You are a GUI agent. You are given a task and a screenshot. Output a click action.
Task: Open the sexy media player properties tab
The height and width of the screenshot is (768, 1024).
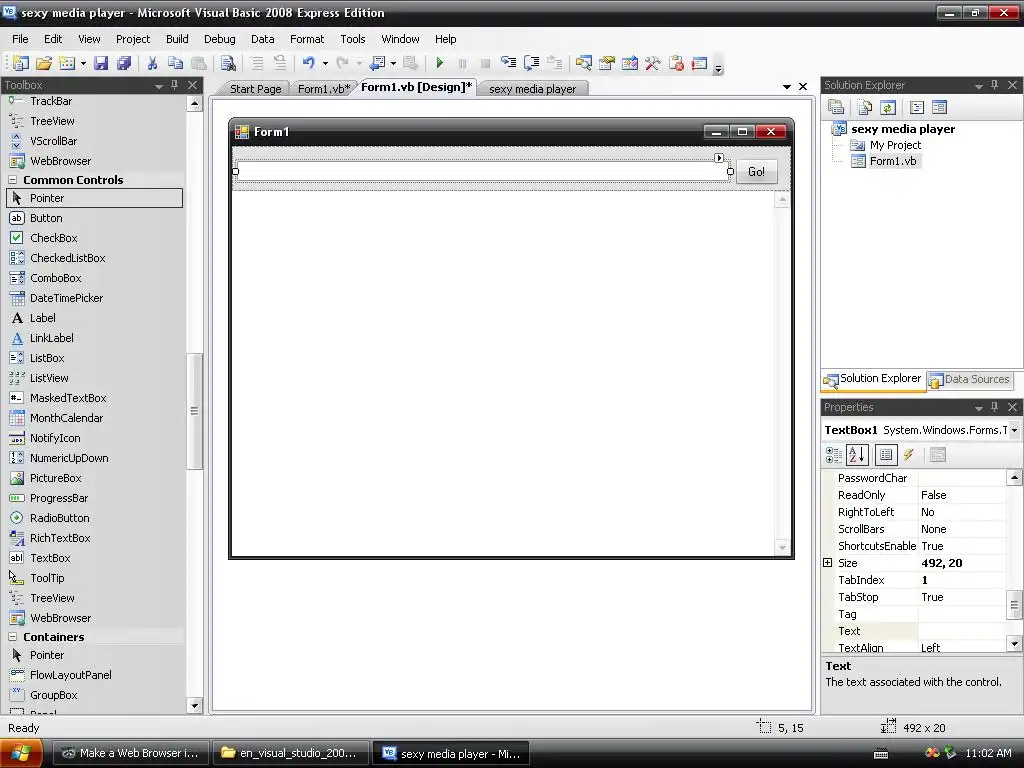(532, 89)
